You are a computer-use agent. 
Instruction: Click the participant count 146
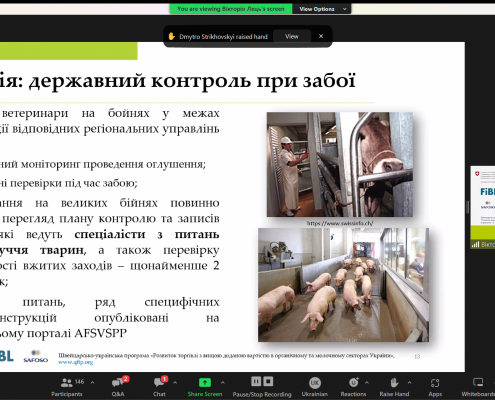click(x=79, y=382)
